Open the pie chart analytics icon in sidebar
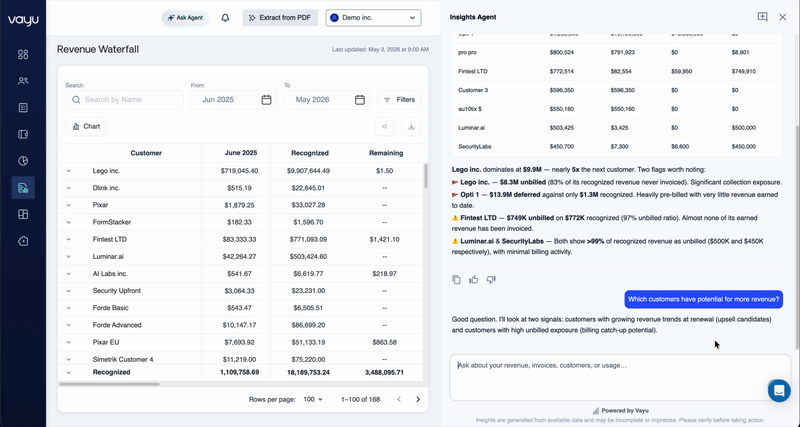This screenshot has height=427, width=800. tap(23, 161)
